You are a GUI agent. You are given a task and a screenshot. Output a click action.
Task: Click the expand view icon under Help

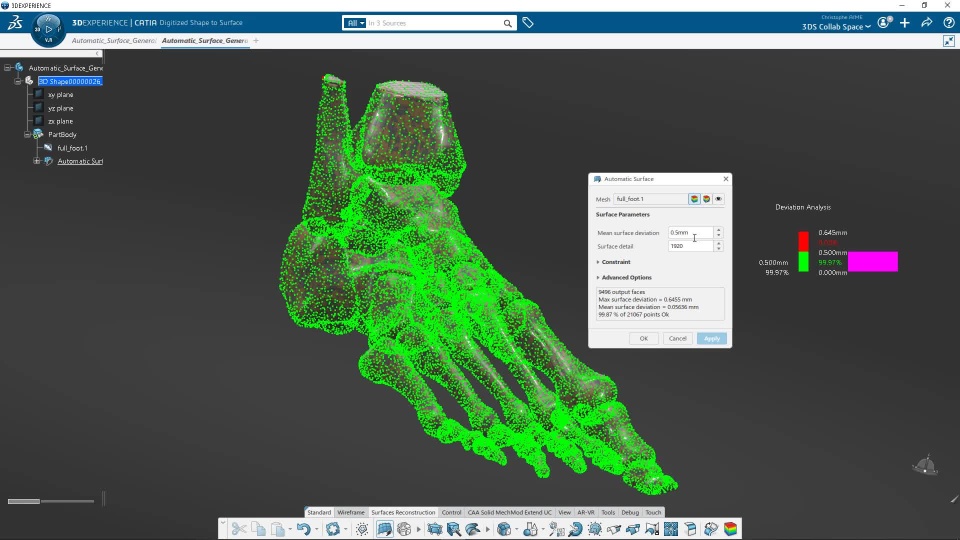tap(948, 41)
